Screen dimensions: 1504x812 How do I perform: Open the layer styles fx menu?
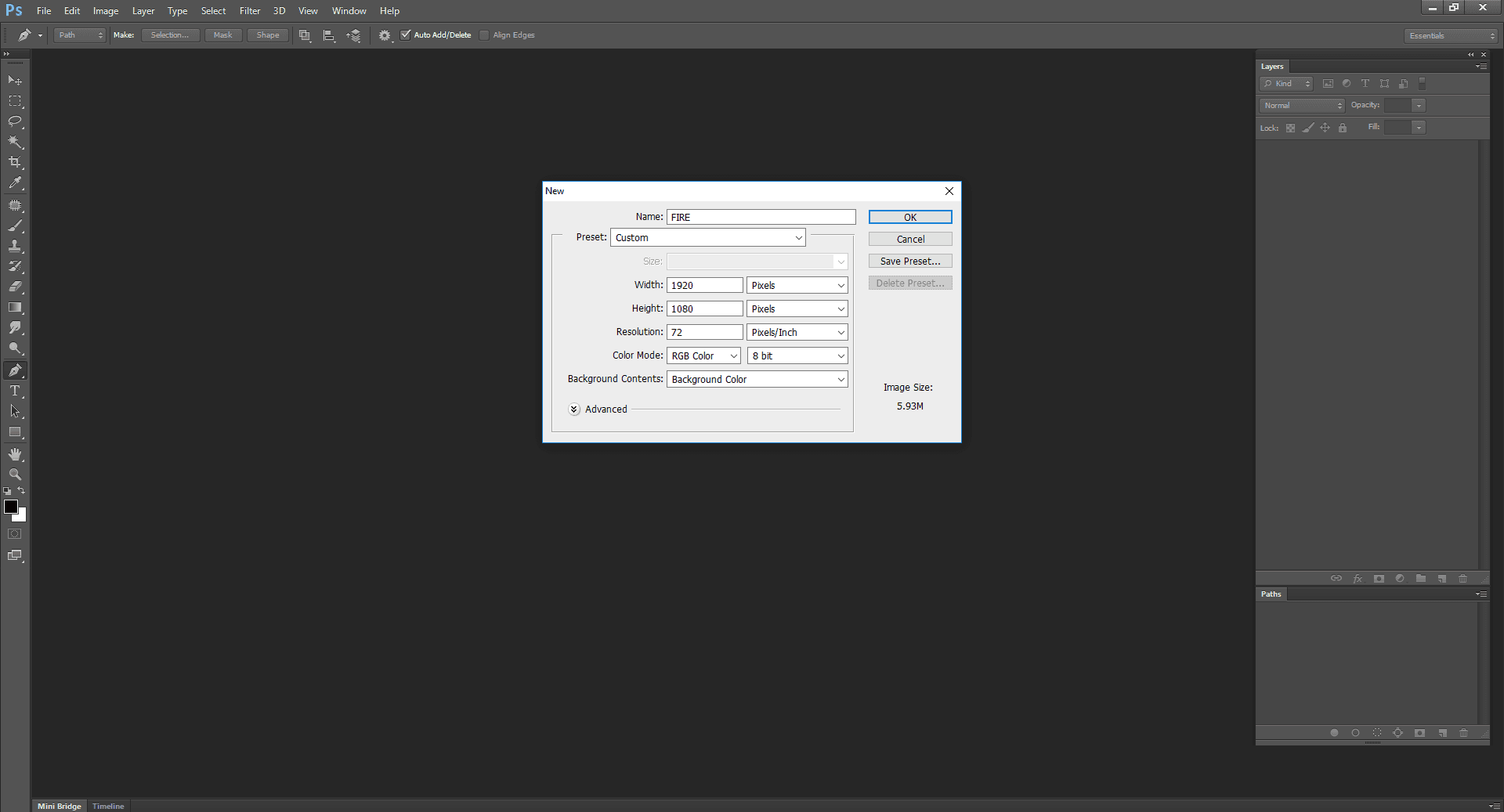tap(1358, 579)
